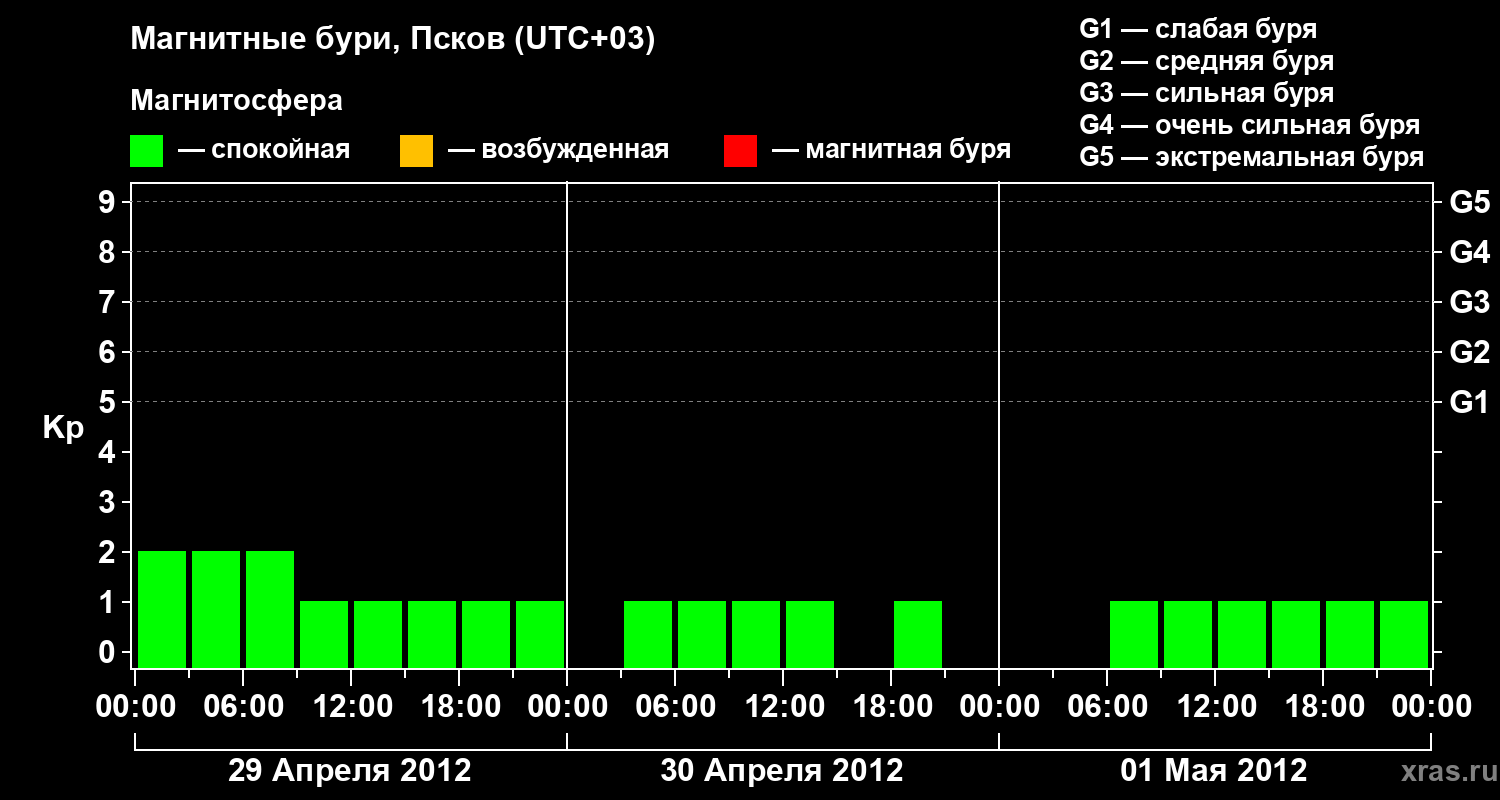This screenshot has height=800, width=1500.
Task: Click the '0' value on the Kp axis
Action: 109,652
